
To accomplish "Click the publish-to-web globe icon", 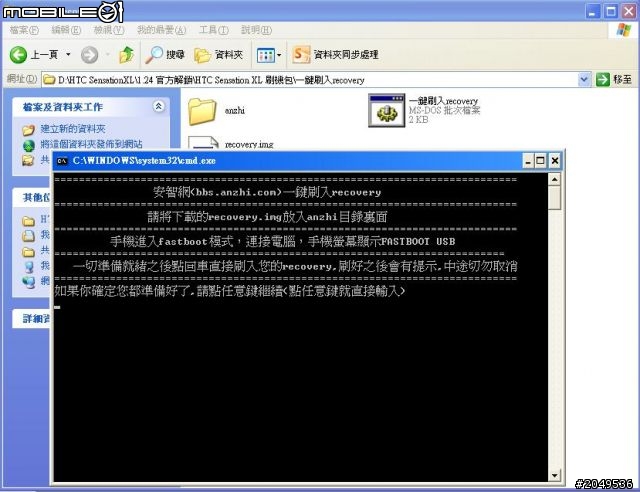I will [x=29, y=145].
